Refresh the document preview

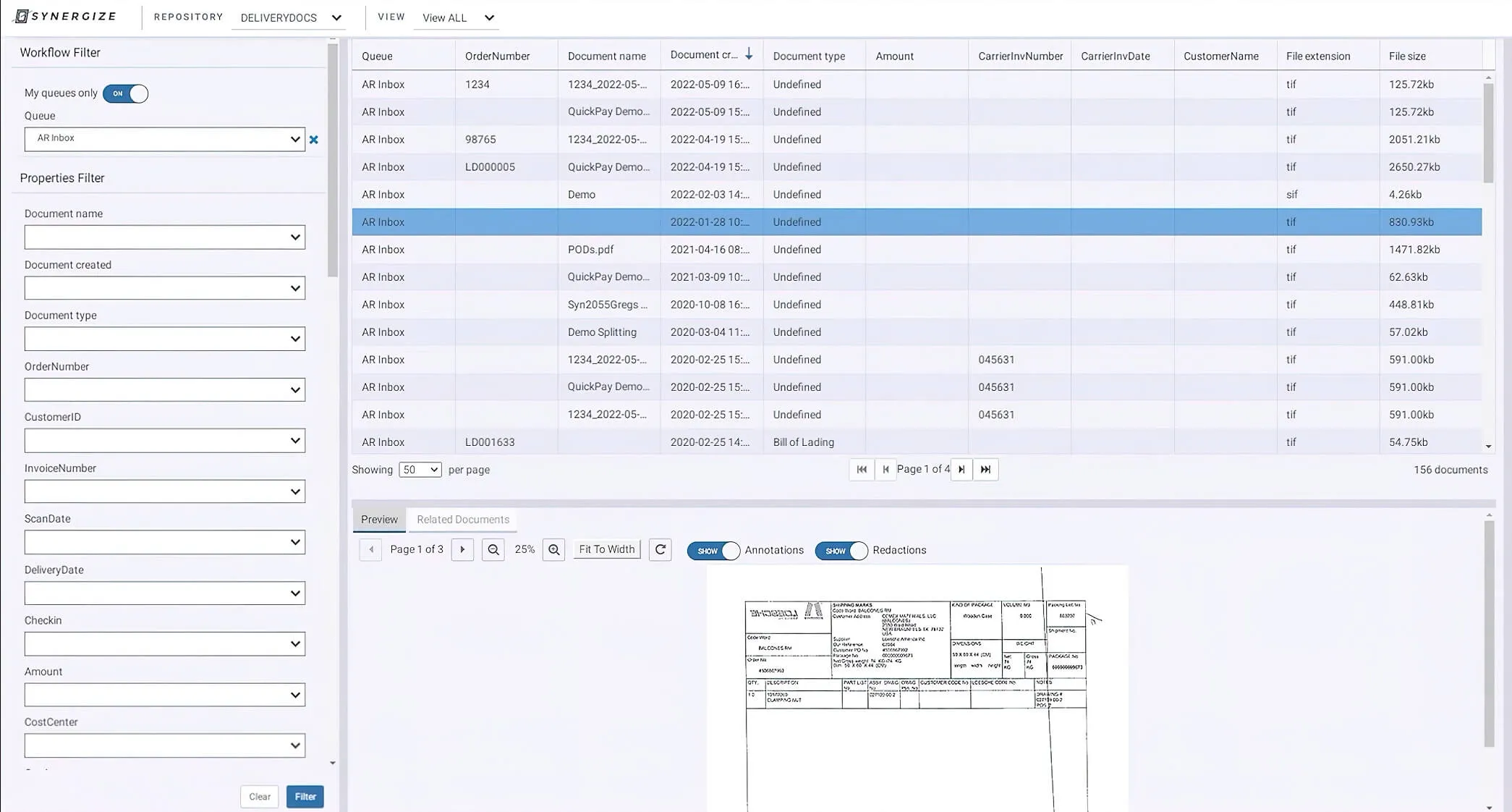click(x=660, y=549)
